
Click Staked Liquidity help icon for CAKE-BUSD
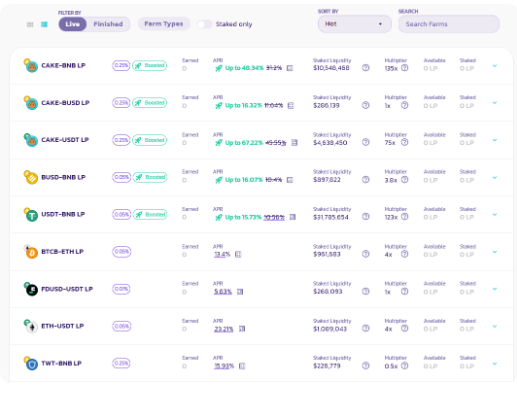366,105
